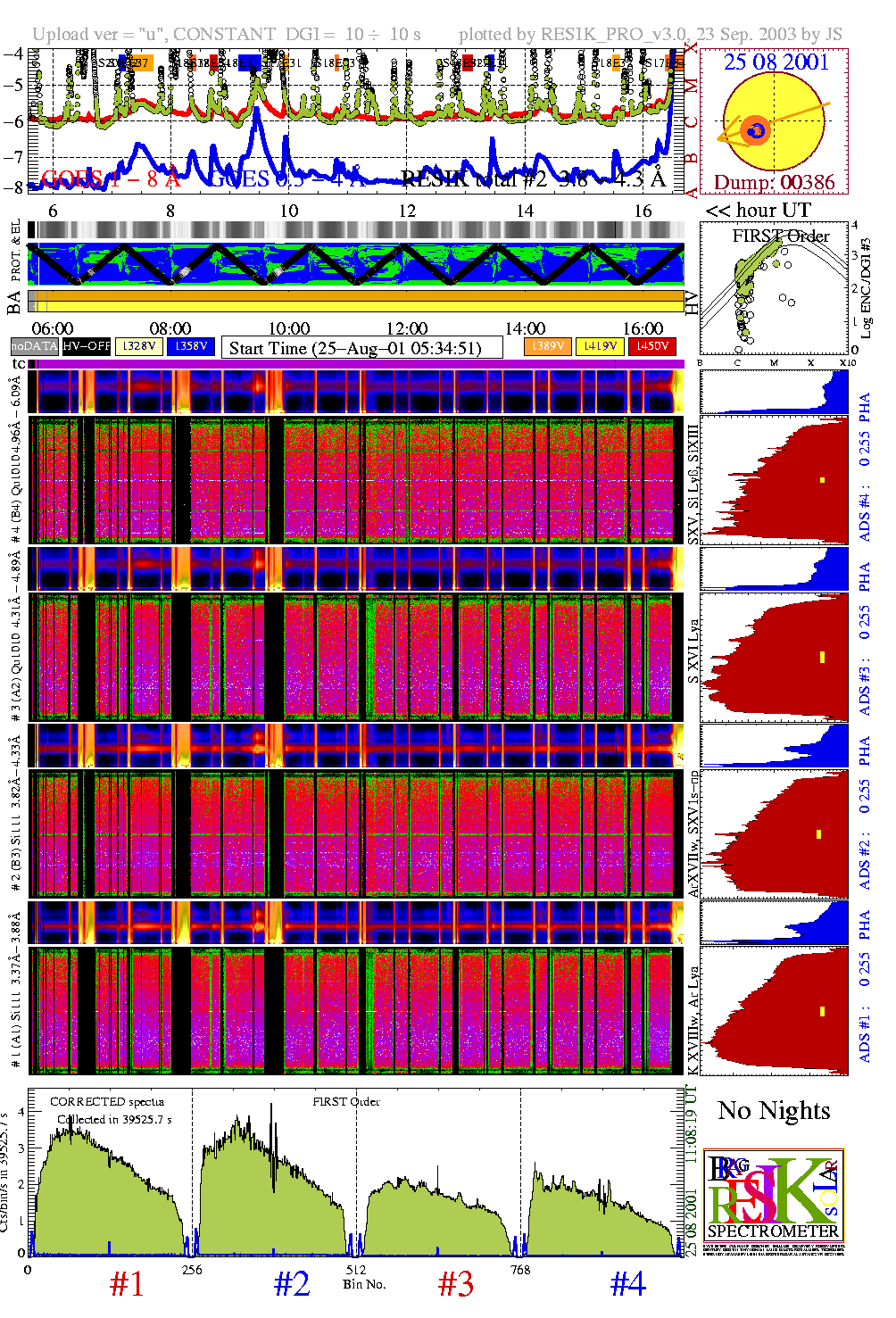Image resolution: width=896 pixels, height=1318 pixels.
Task: Click the Bin No. axis label
Action: tap(364, 1284)
